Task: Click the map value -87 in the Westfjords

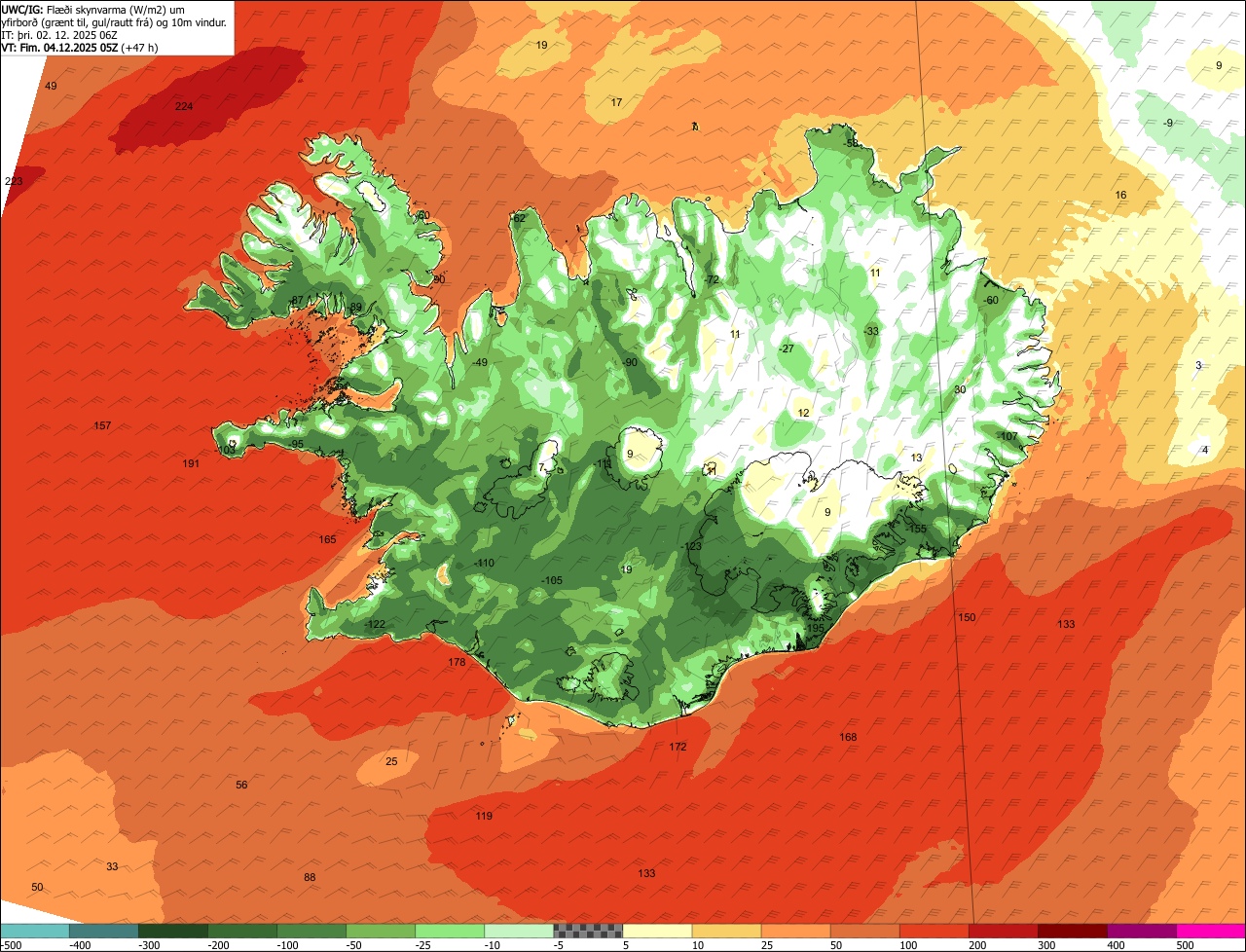Action: (x=296, y=300)
